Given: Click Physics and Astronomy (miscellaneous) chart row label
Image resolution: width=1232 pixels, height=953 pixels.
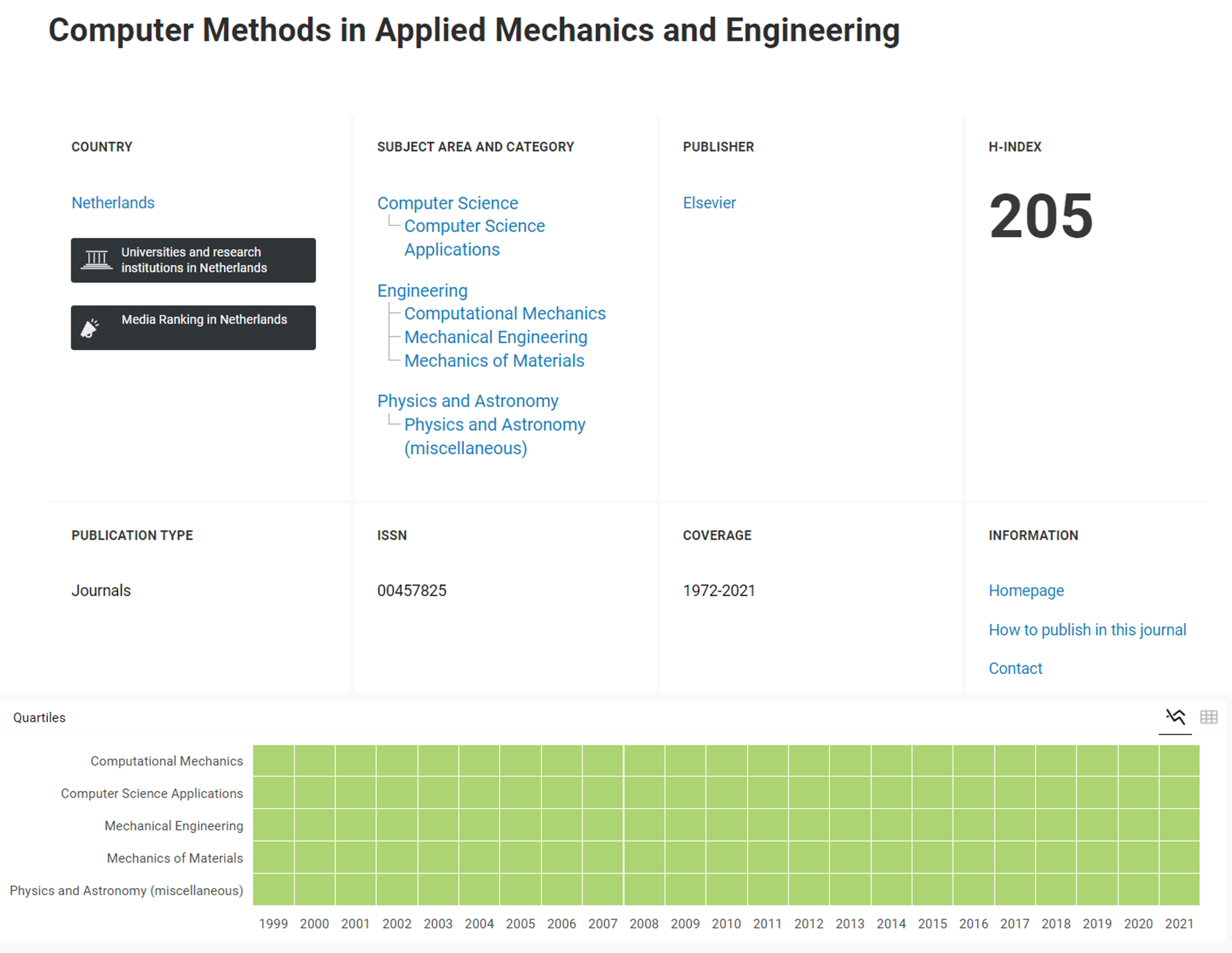Looking at the screenshot, I should [126, 890].
